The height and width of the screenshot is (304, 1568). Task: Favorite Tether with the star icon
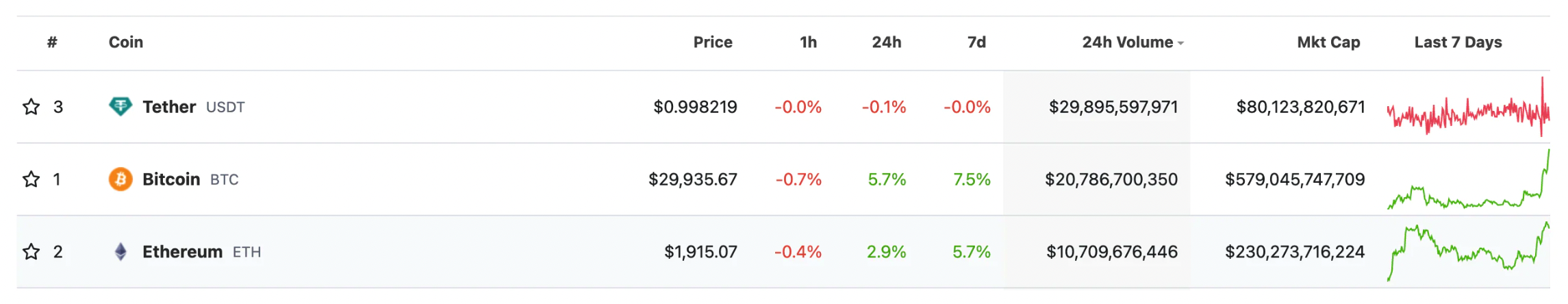[31, 107]
